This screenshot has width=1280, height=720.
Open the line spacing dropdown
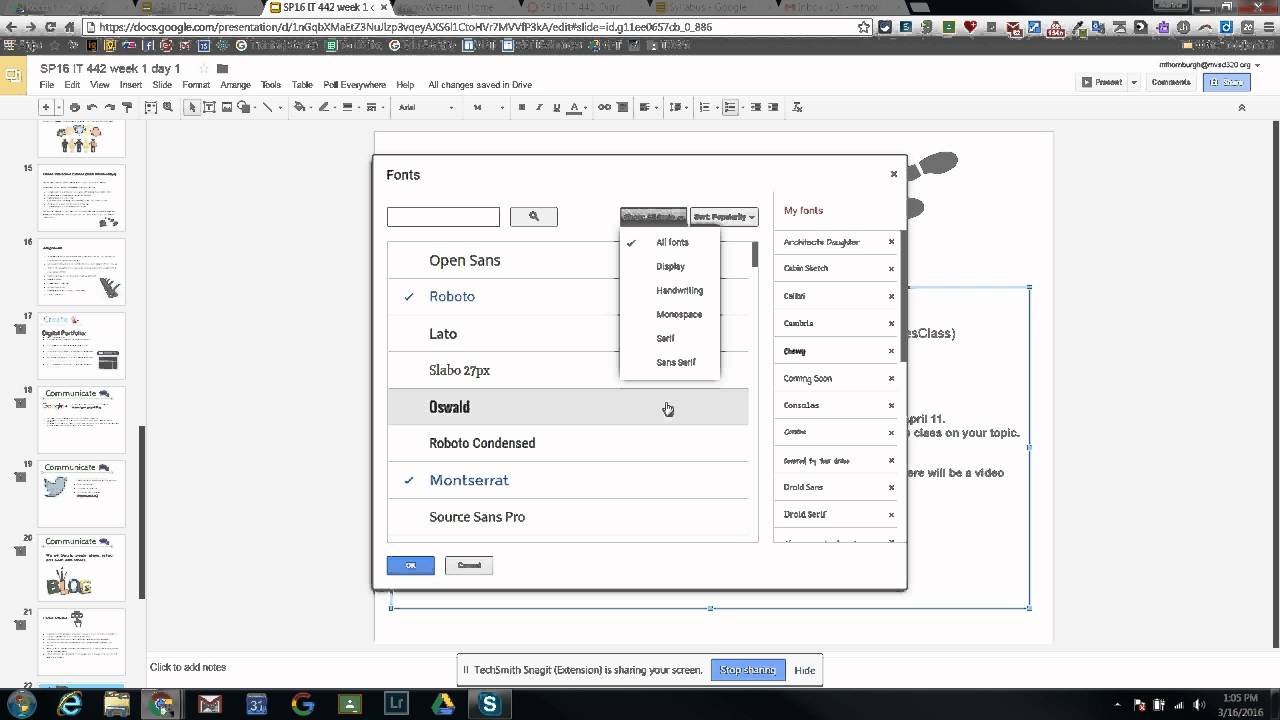(x=677, y=107)
